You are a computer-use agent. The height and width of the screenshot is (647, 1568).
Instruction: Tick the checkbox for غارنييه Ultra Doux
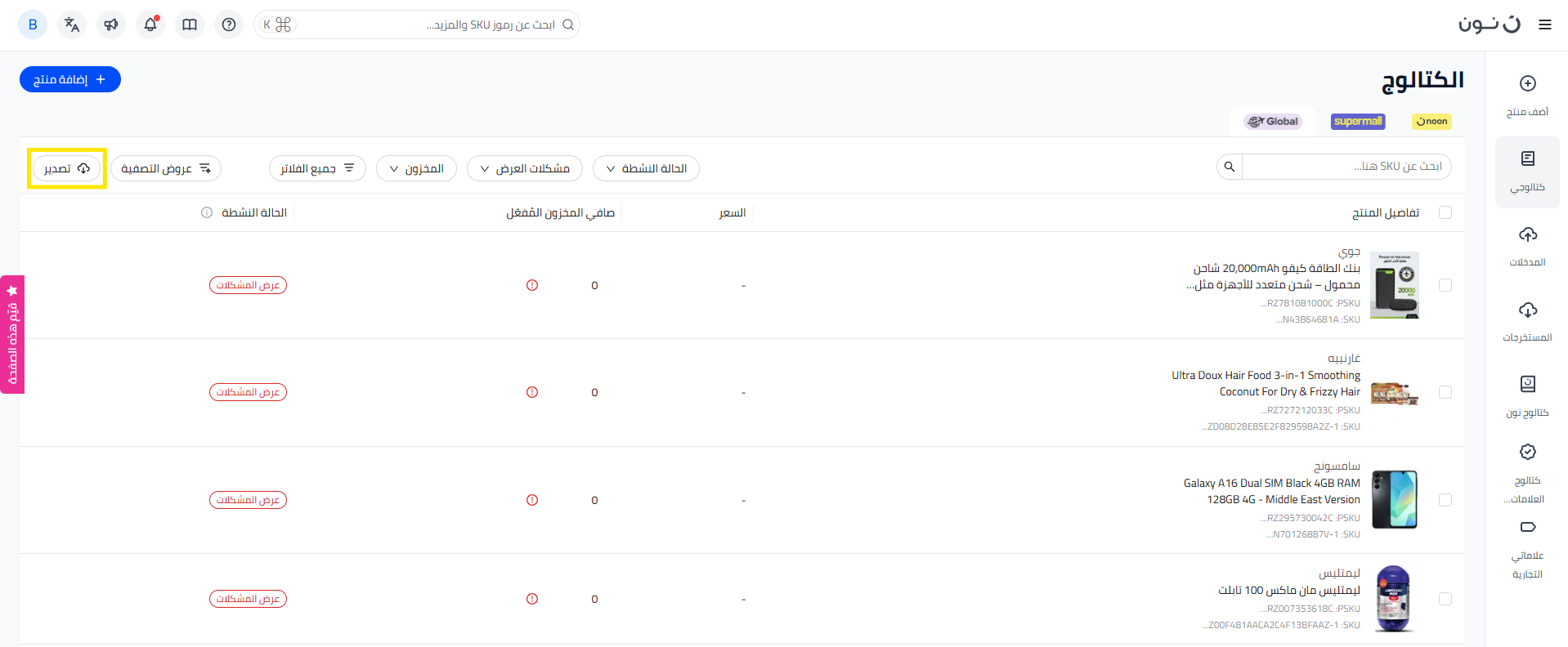pyautogui.click(x=1445, y=392)
